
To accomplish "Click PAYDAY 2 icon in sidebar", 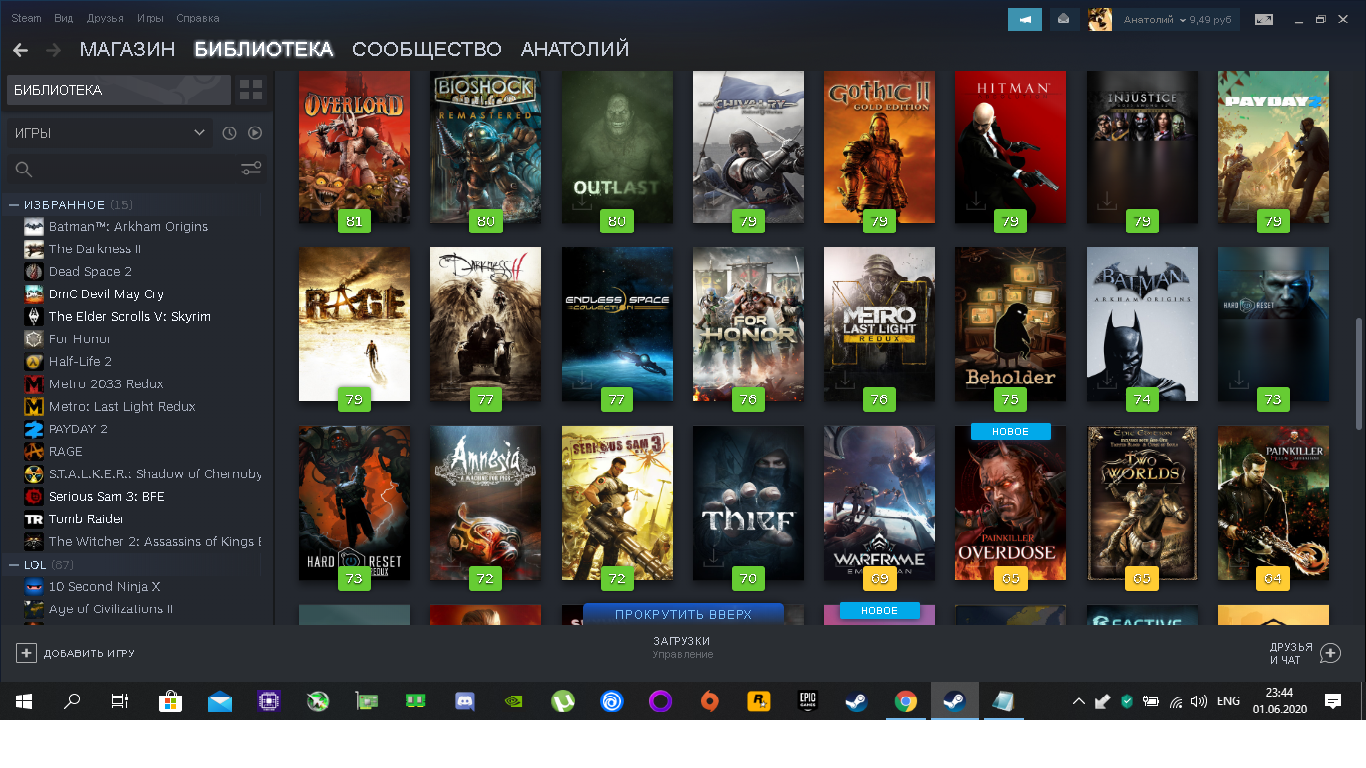I will click(x=34, y=429).
